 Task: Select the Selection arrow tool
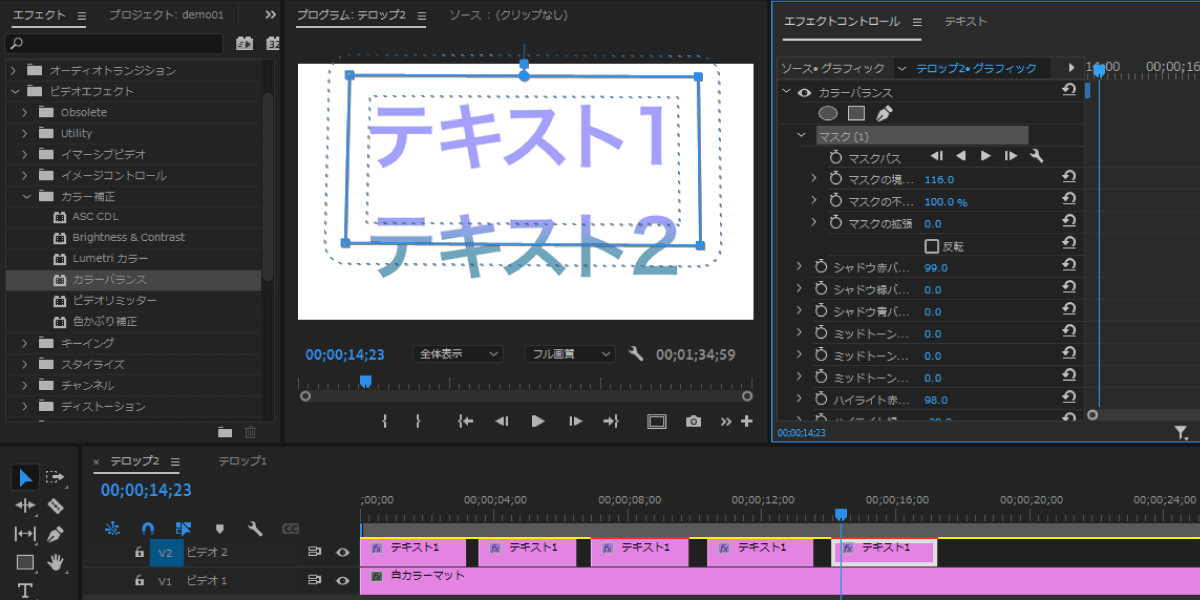coord(25,477)
